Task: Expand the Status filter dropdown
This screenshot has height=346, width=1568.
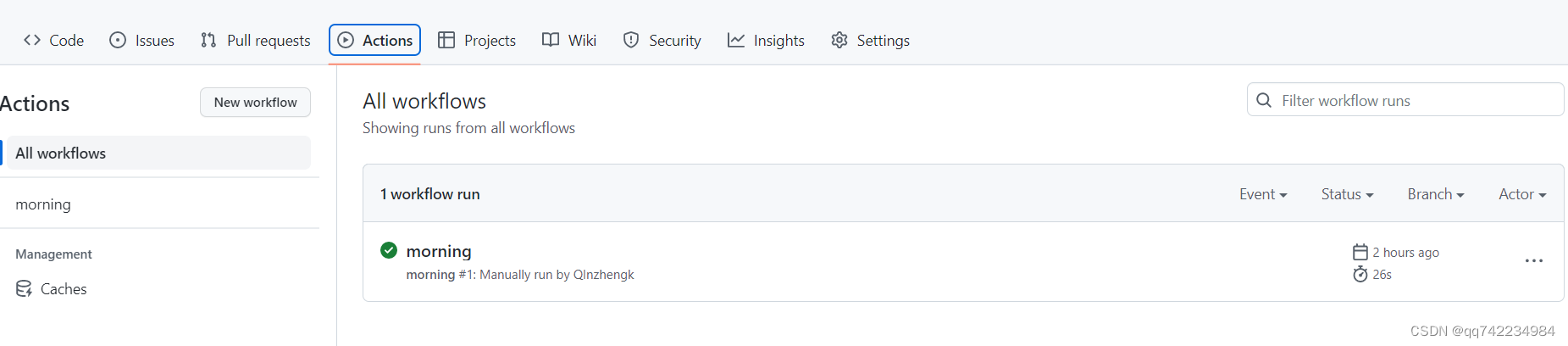Action: pyautogui.click(x=1347, y=194)
